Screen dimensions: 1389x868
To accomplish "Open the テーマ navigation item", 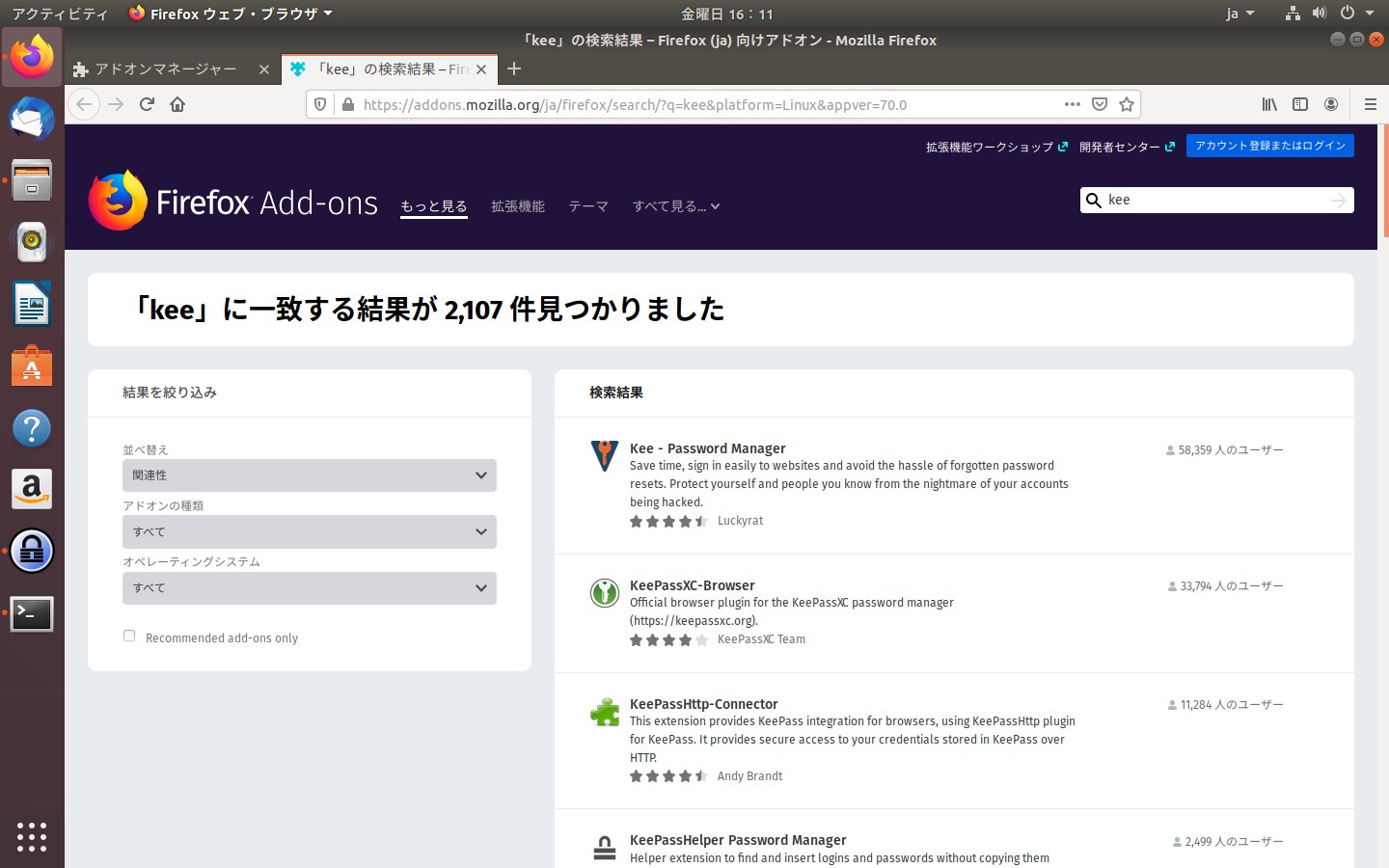I will click(588, 206).
